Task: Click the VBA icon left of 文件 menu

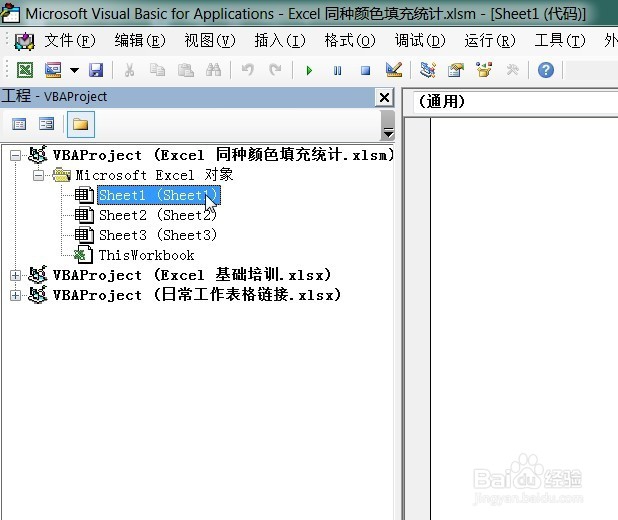Action: pyautogui.click(x=24, y=41)
